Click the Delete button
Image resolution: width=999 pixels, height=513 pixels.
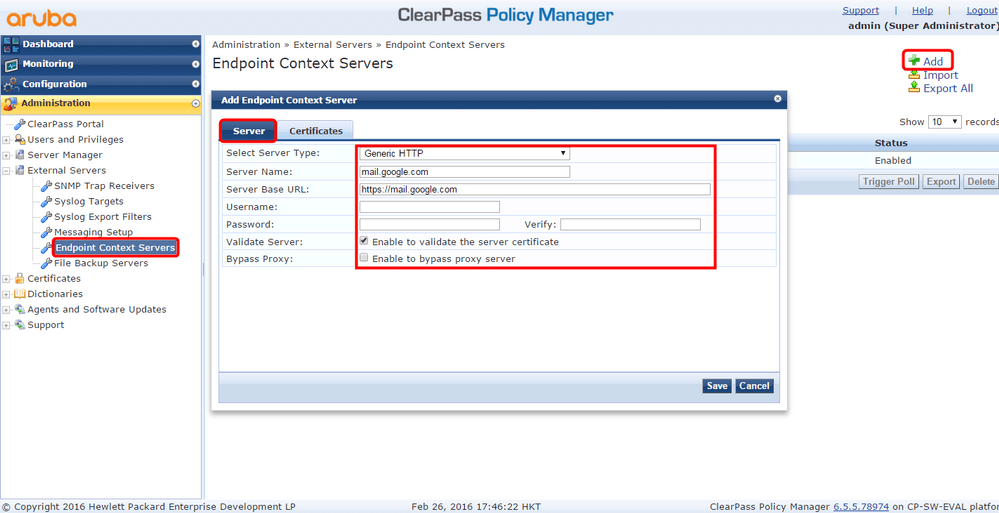[981, 182]
